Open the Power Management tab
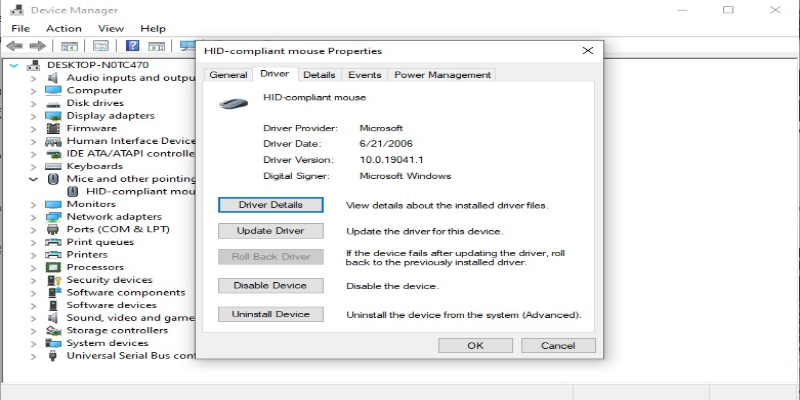Image resolution: width=800 pixels, height=400 pixels. 442,75
